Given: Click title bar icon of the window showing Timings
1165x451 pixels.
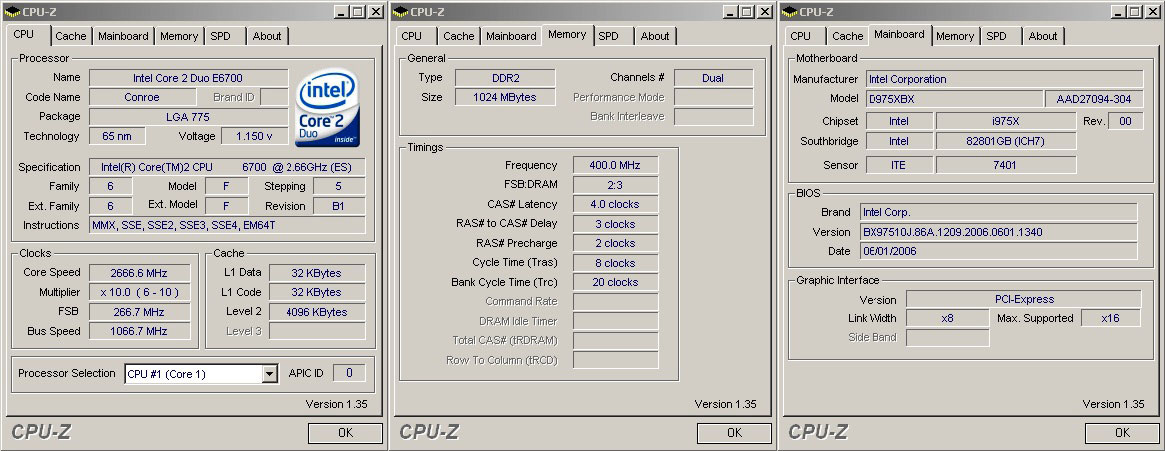Looking at the screenshot, I should coord(401,11).
